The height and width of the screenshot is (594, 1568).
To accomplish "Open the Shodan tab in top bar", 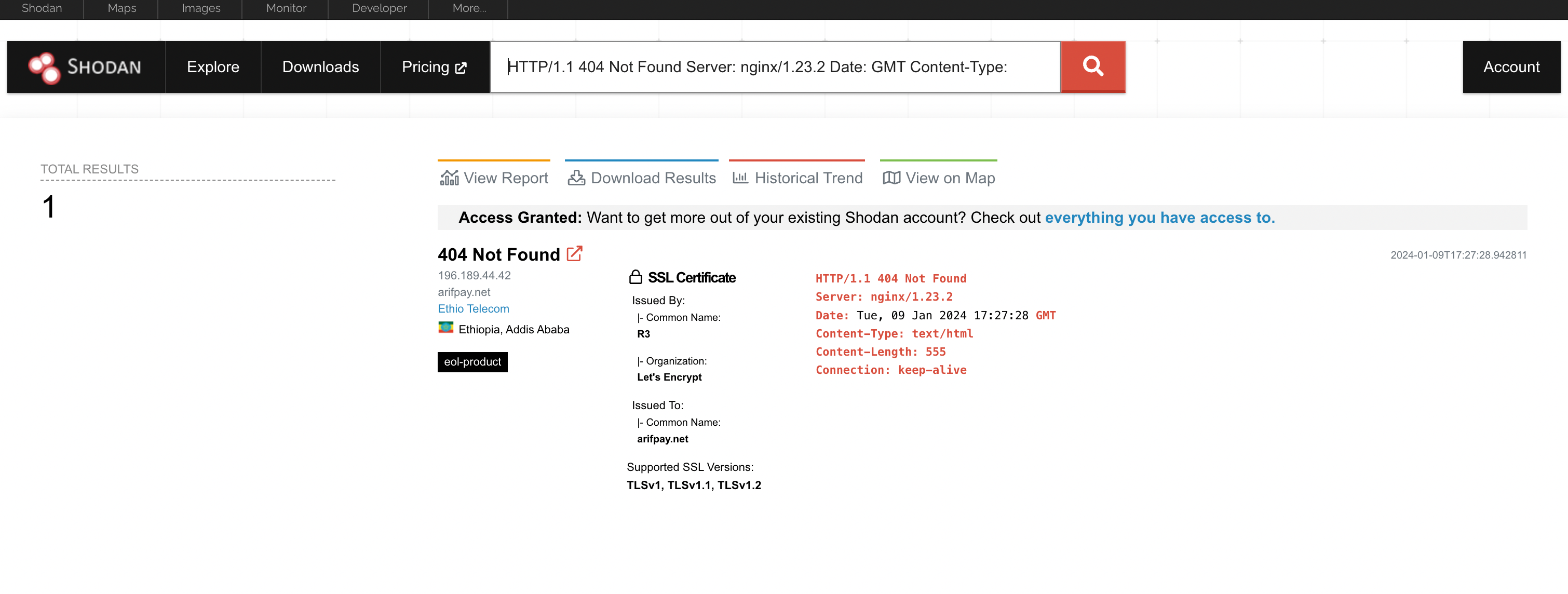I will click(x=42, y=8).
